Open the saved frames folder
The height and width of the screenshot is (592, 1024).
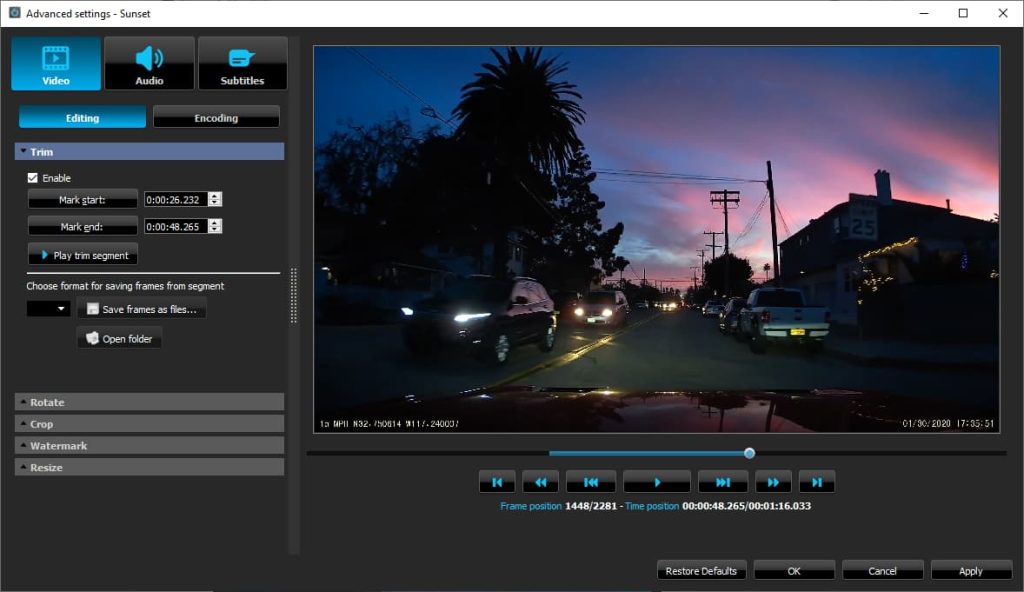118,337
